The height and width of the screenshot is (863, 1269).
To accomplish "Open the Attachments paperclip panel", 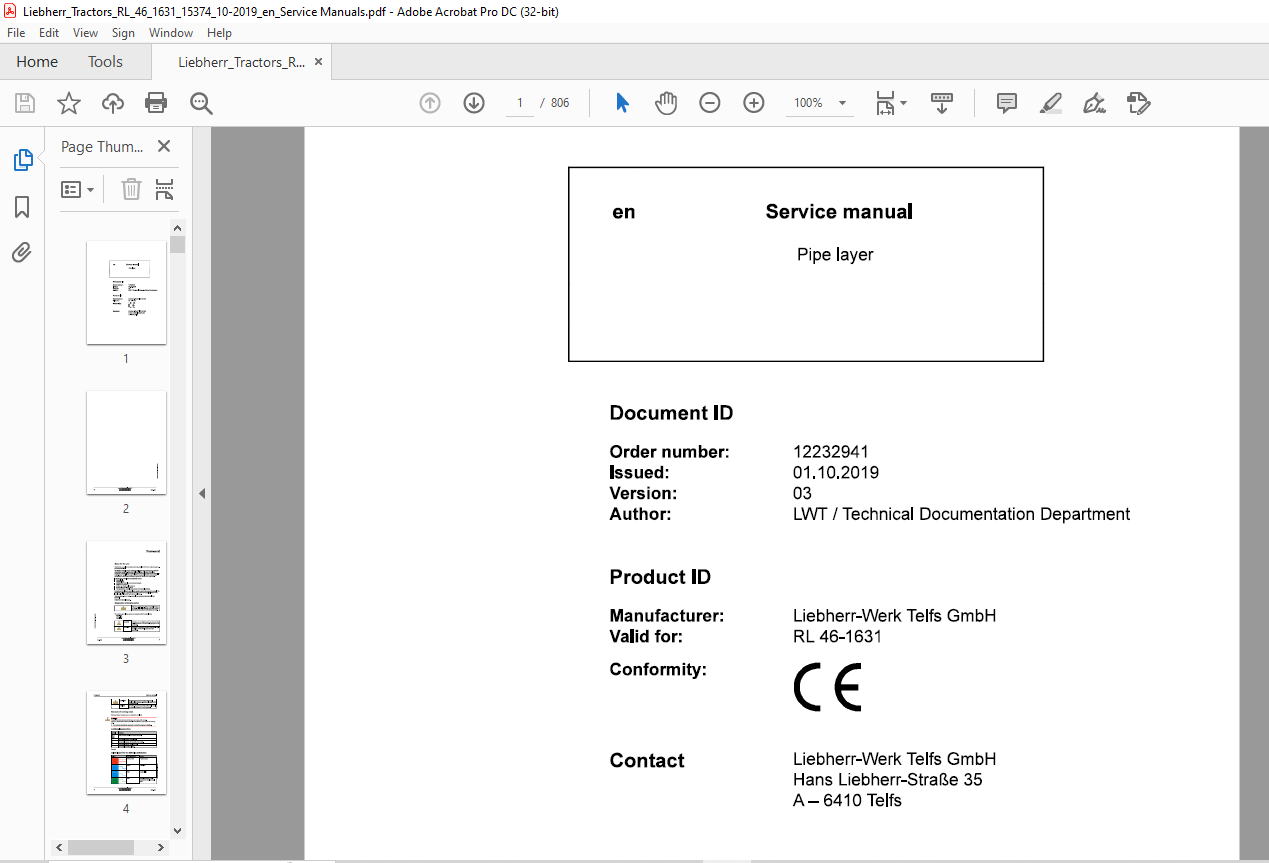I will tap(22, 253).
